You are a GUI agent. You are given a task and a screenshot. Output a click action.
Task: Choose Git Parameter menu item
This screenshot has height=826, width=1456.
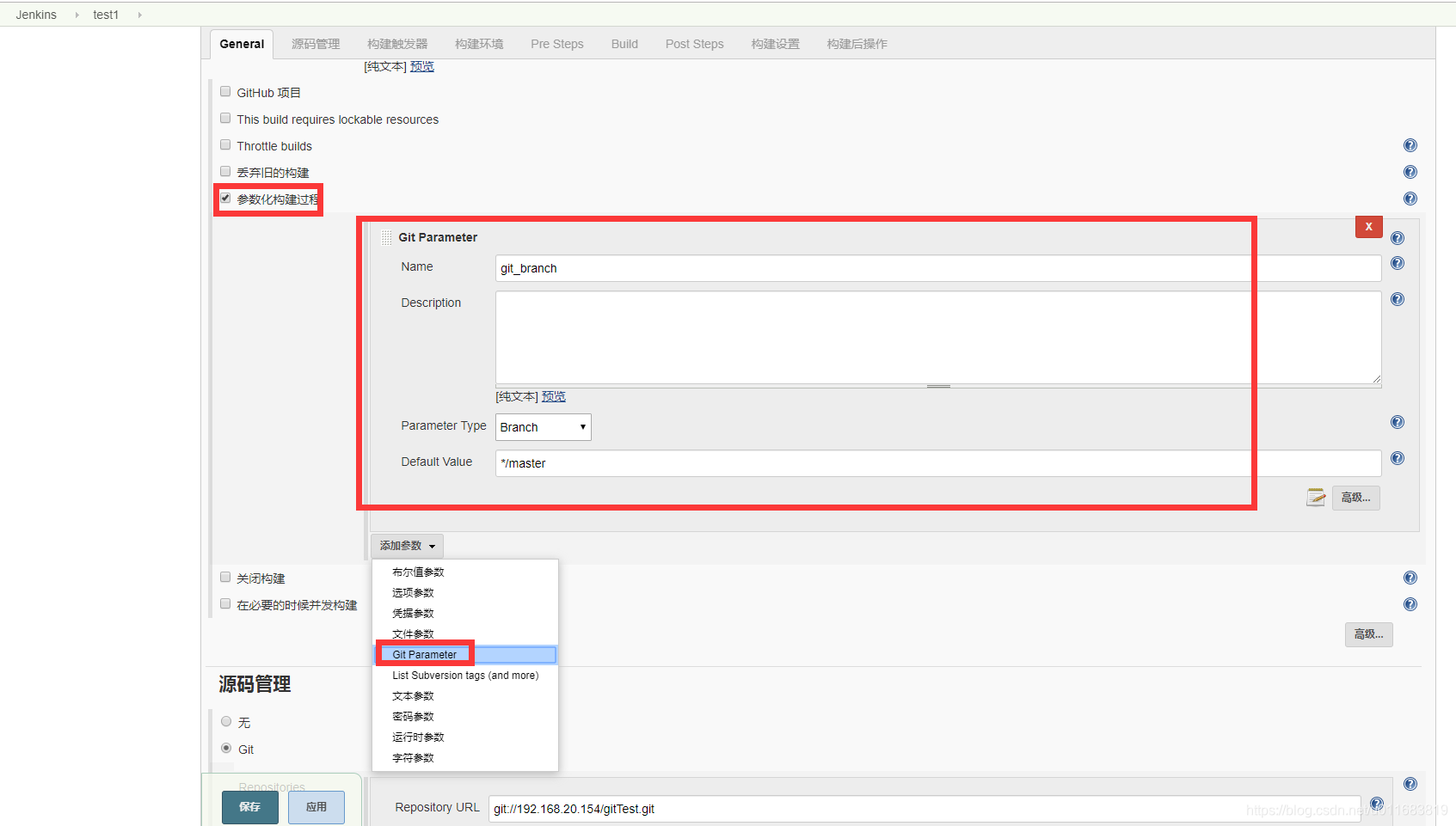(x=465, y=655)
